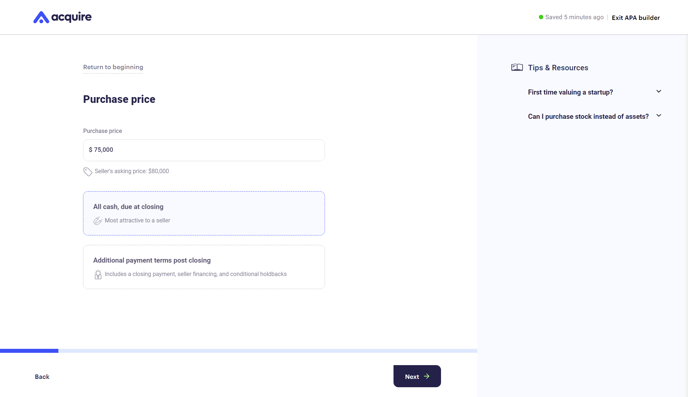Image resolution: width=688 pixels, height=397 pixels.
Task: Go Back to the previous step
Action: click(x=42, y=376)
